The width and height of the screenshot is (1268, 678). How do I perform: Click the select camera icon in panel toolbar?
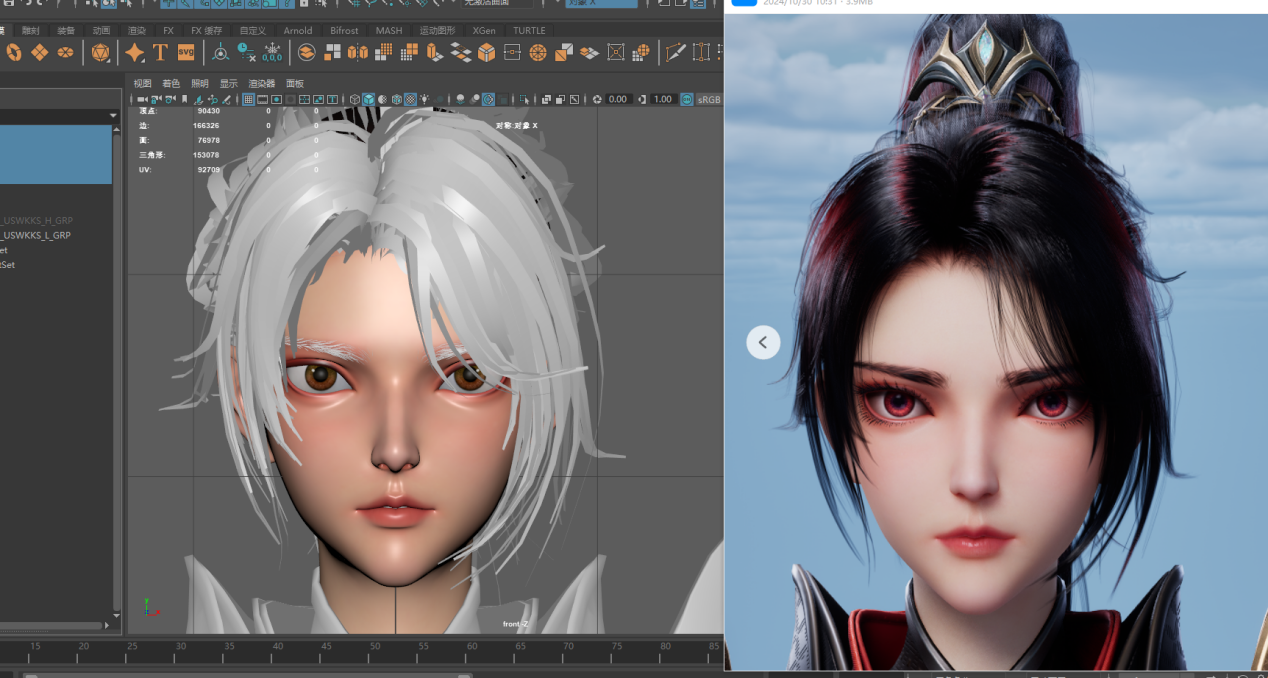click(143, 99)
